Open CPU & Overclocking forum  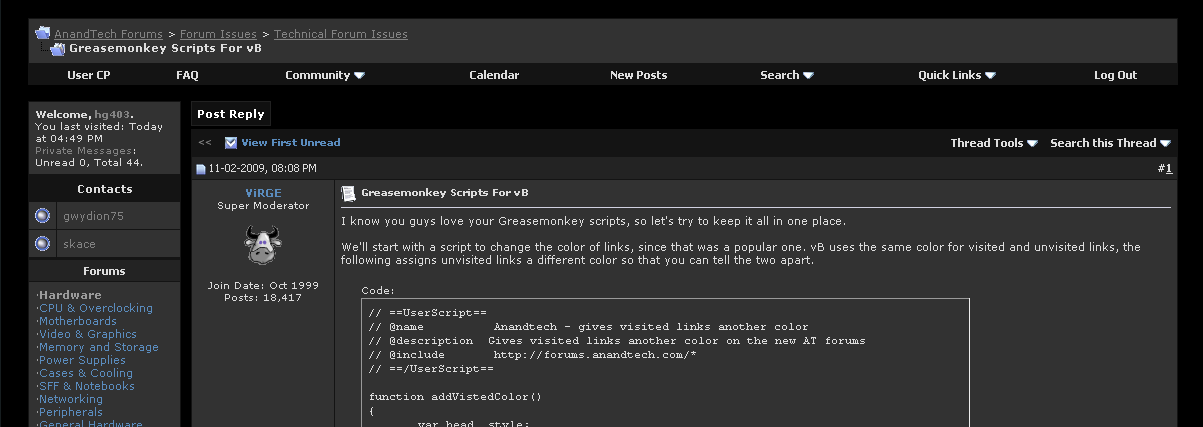click(x=96, y=308)
